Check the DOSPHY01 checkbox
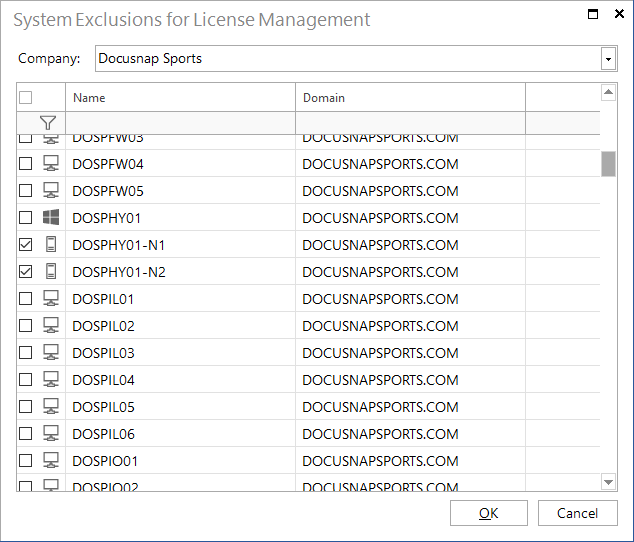 pyautogui.click(x=25, y=218)
